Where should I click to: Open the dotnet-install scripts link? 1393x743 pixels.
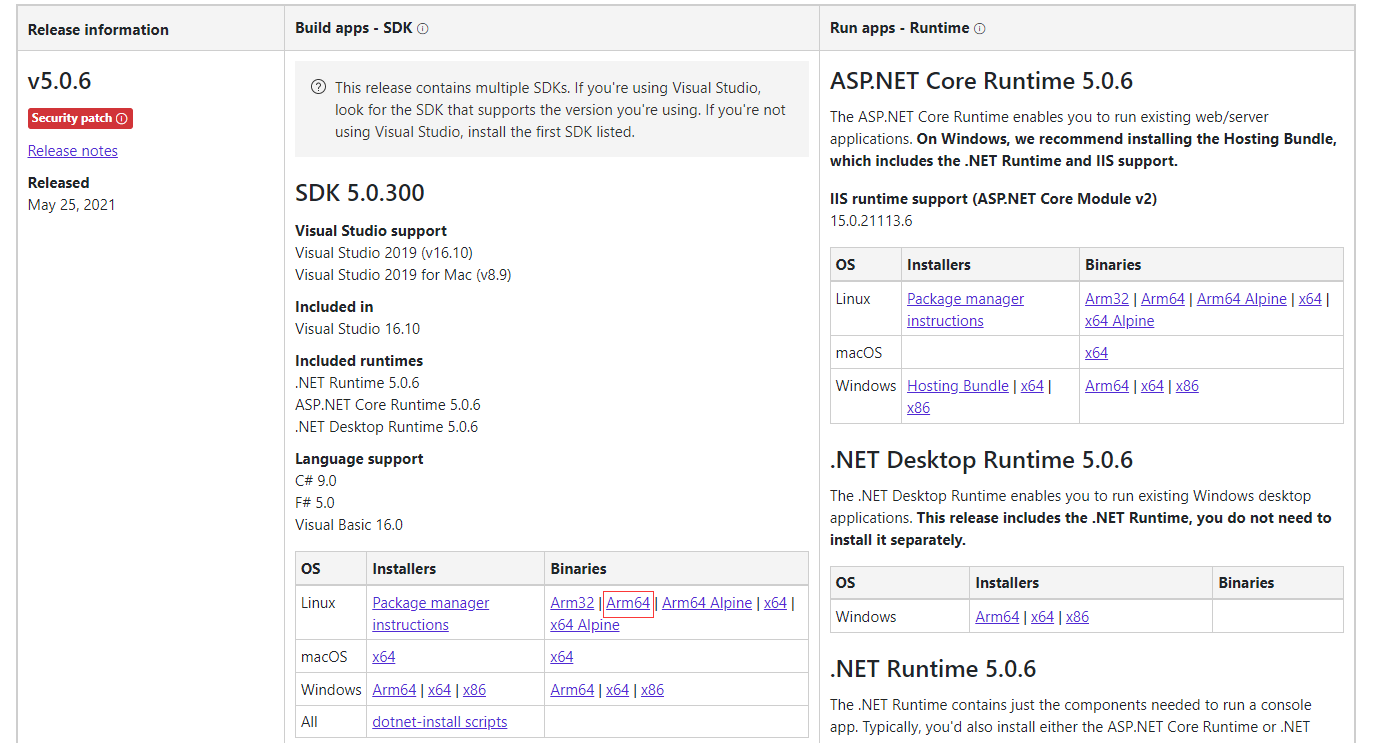440,722
